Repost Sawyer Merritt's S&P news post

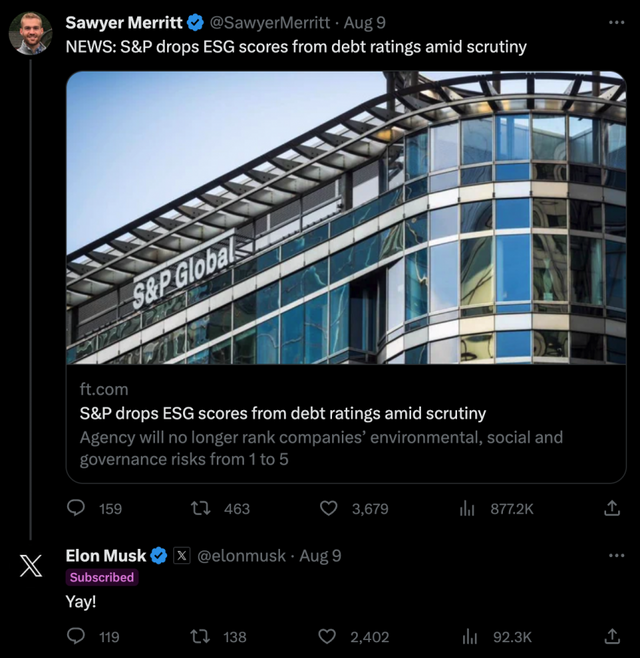click(x=198, y=508)
